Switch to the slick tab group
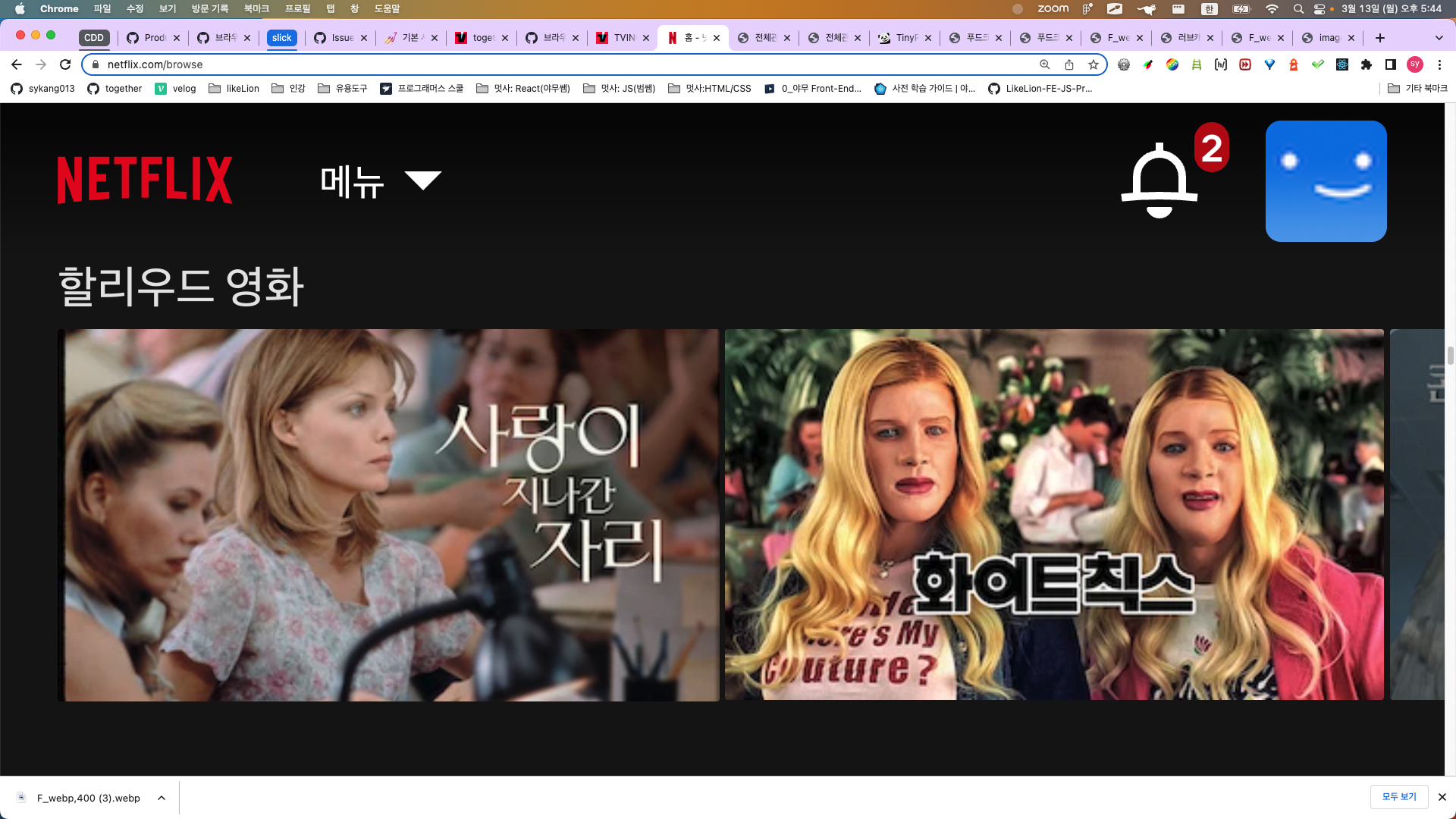This screenshot has width=1456, height=819. 281,38
